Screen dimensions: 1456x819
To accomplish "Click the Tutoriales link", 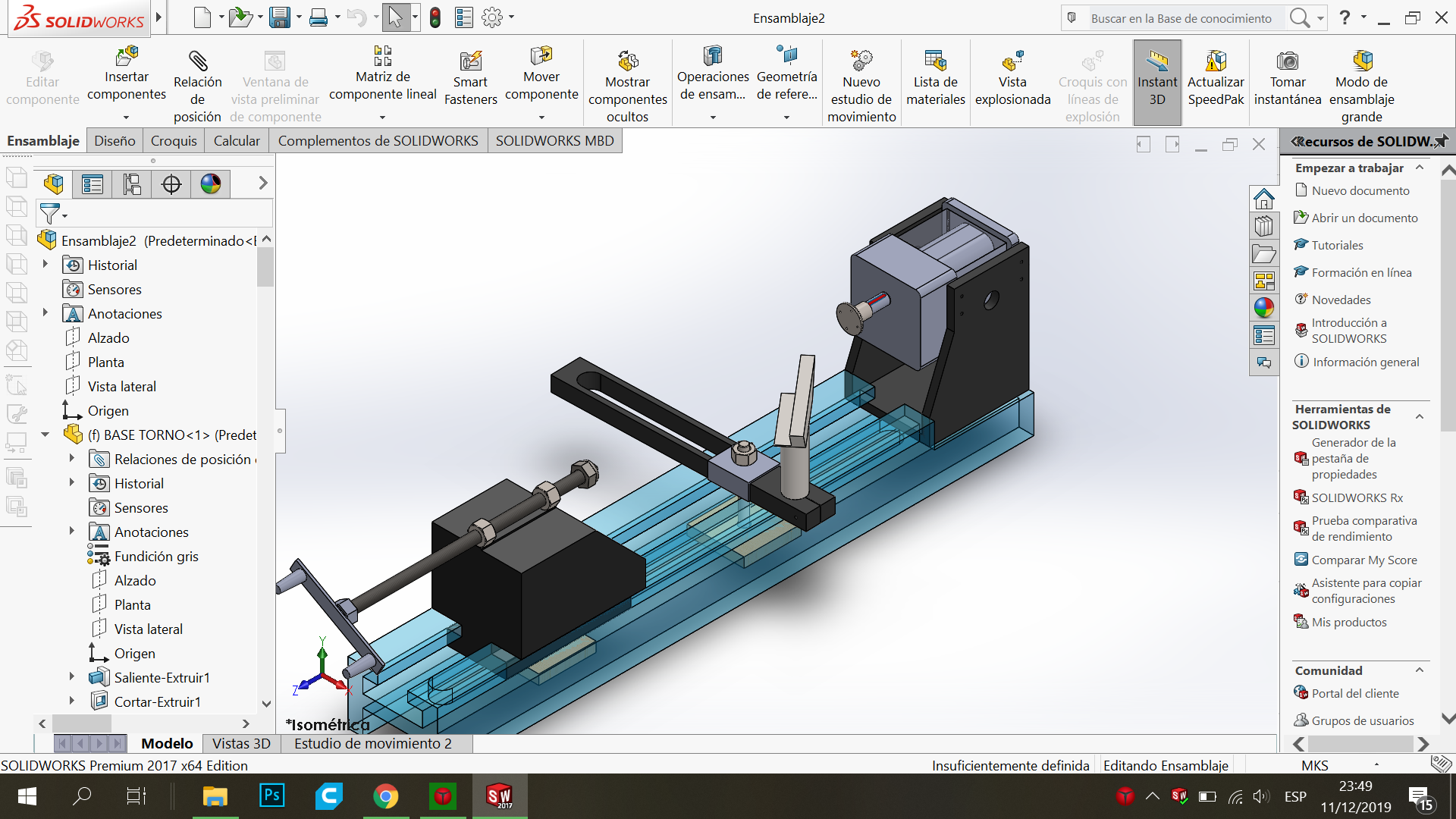I will [x=1337, y=245].
